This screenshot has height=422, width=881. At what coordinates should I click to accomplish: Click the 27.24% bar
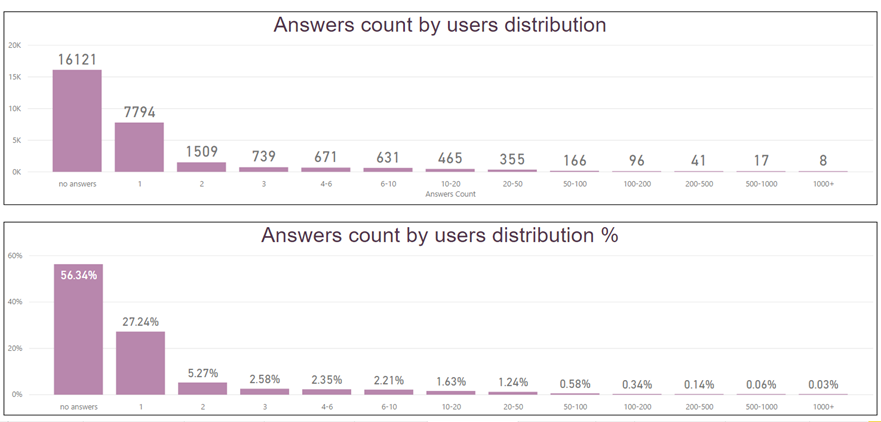139,362
